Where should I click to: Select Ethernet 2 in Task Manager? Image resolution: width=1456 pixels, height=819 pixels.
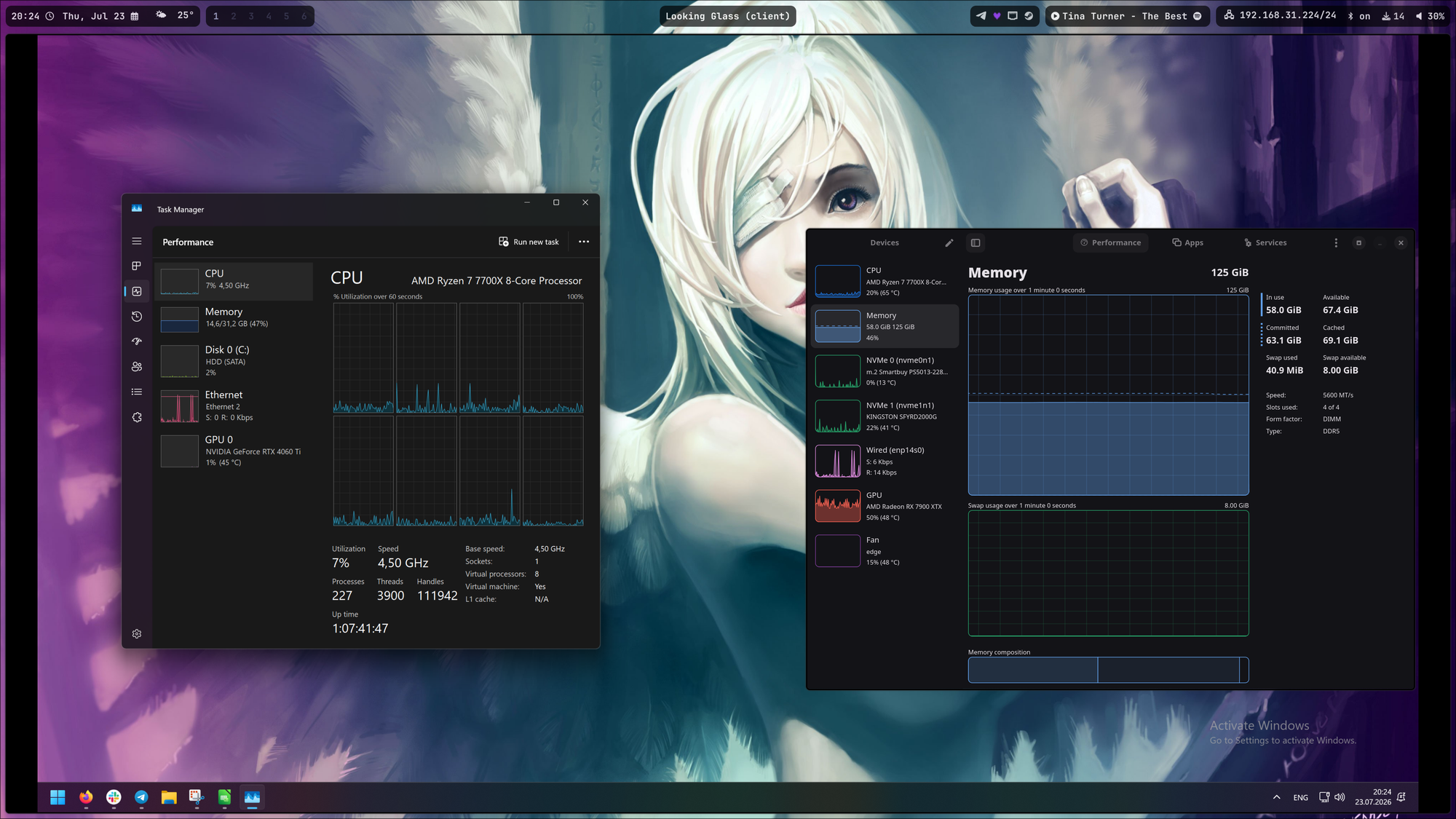(234, 406)
